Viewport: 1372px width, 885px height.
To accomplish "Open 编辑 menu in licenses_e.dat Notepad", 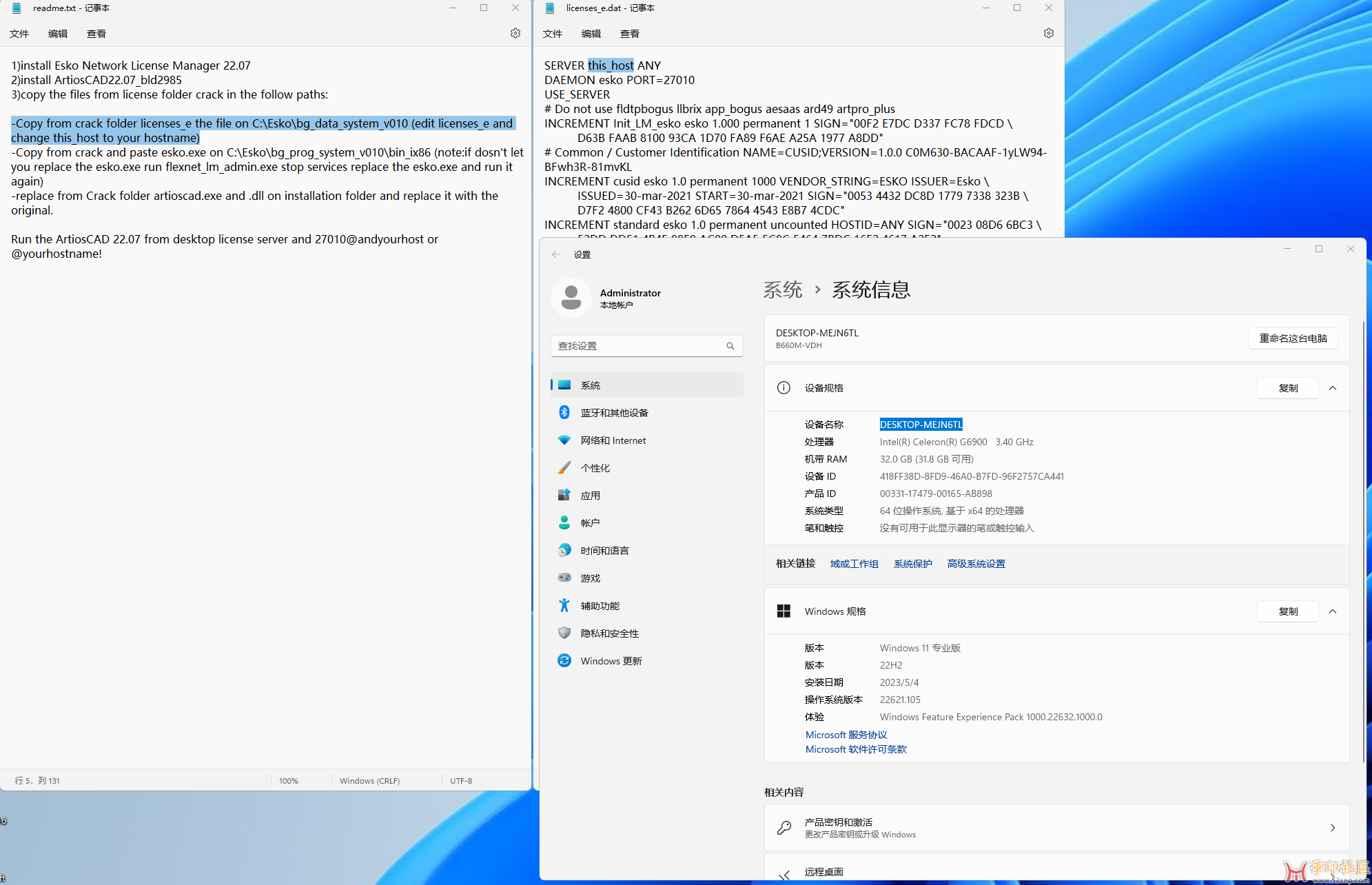I will 591,34.
